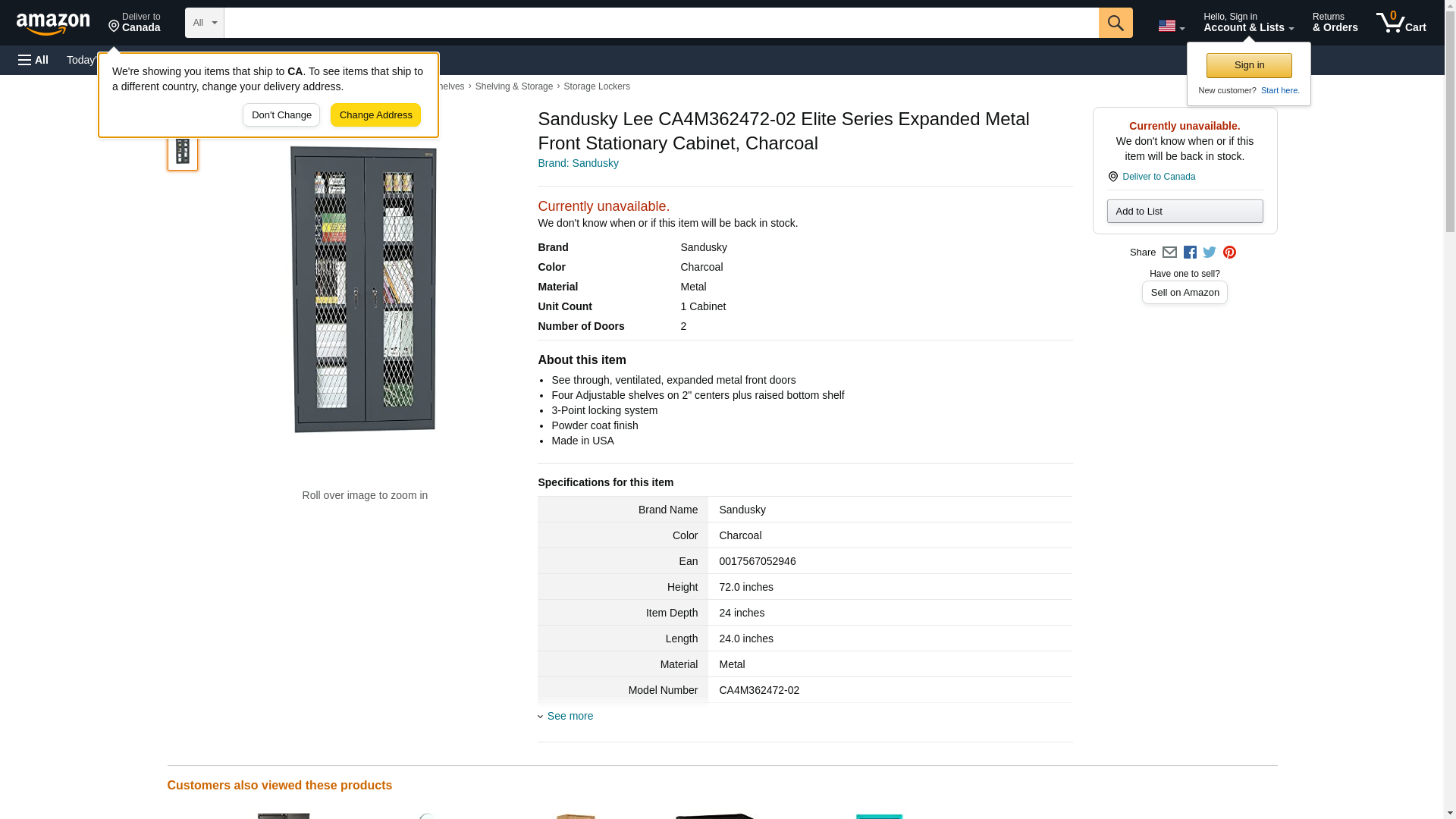The image size is (1456, 819).
Task: Share product on Pinterest
Action: [1229, 253]
